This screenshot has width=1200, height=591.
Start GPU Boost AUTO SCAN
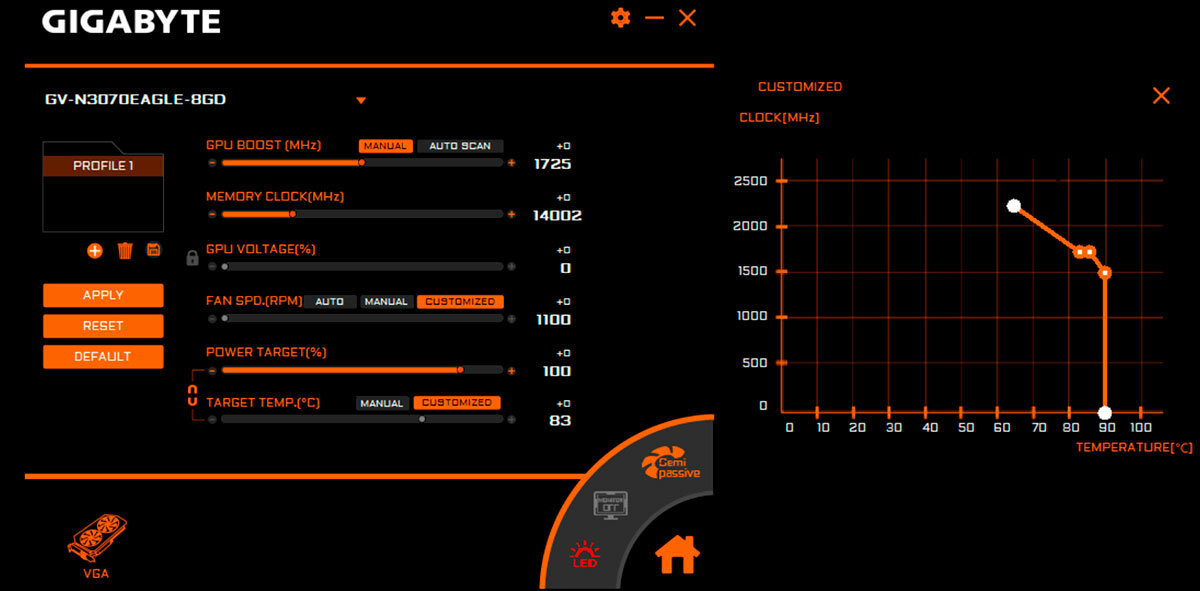coord(460,146)
